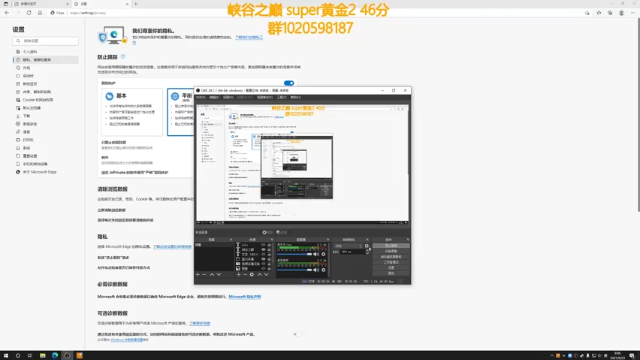Screen dimensions: 640x360
Task: Open the 麦克风/Aux audio settings gear
Action: [x=323, y=254]
